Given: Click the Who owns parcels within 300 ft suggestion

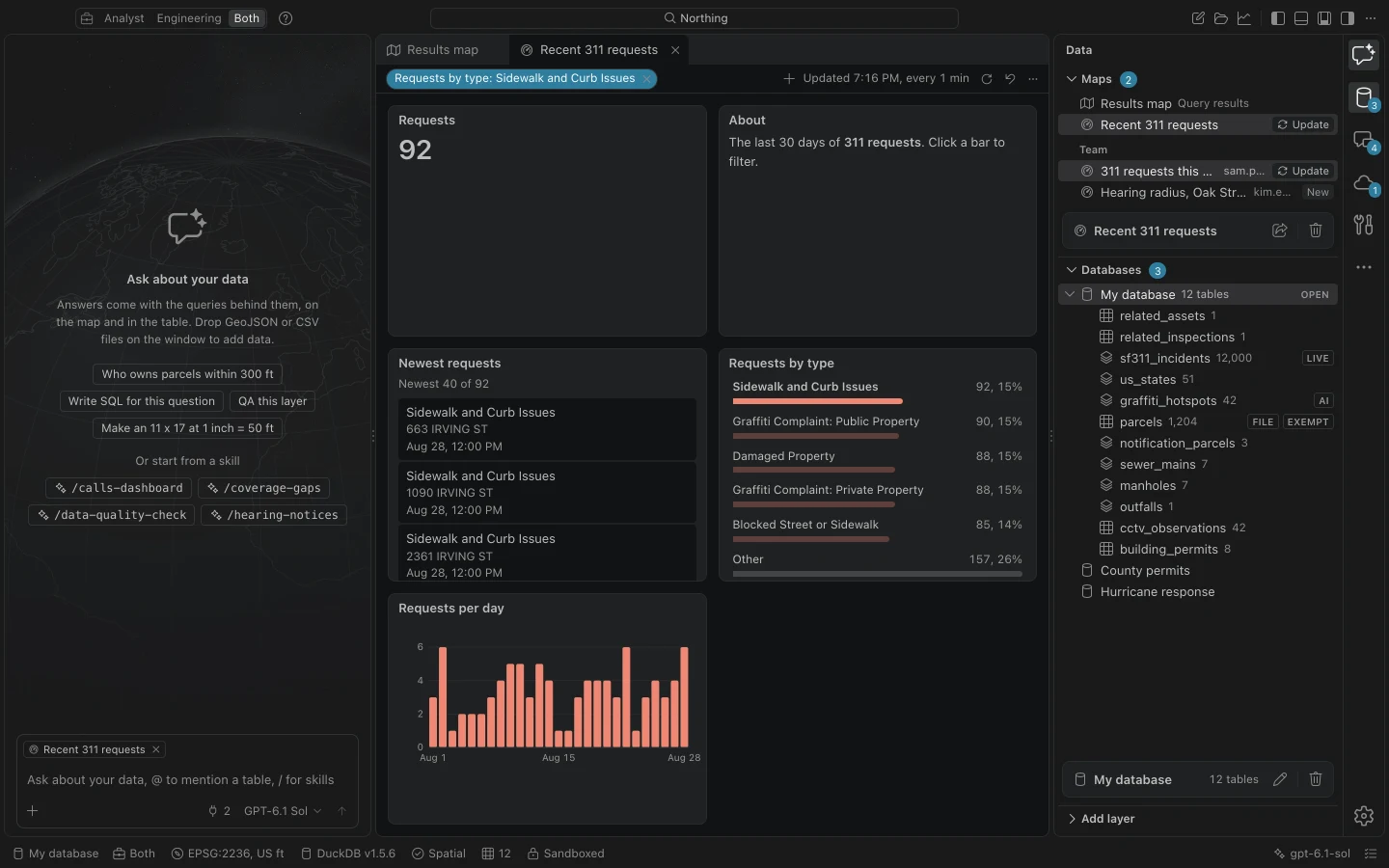Looking at the screenshot, I should click(187, 374).
